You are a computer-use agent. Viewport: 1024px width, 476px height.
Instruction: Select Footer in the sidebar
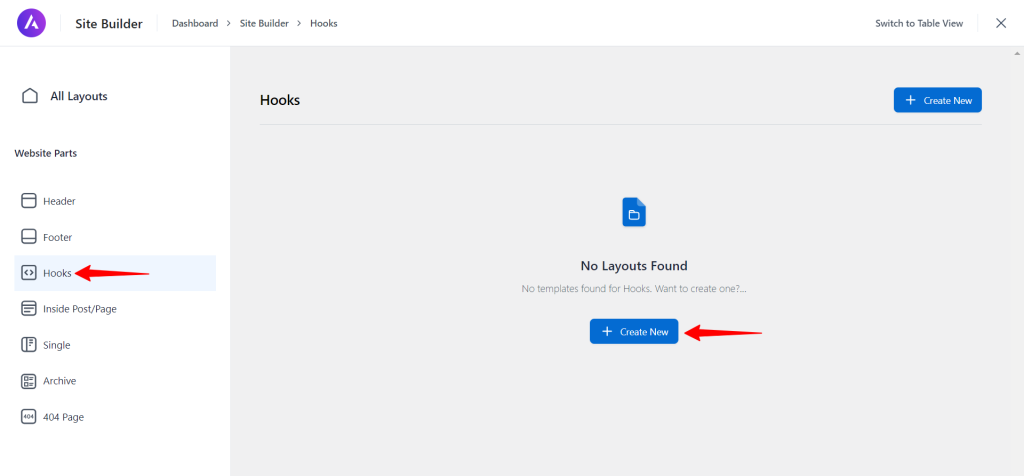pyautogui.click(x=115, y=237)
